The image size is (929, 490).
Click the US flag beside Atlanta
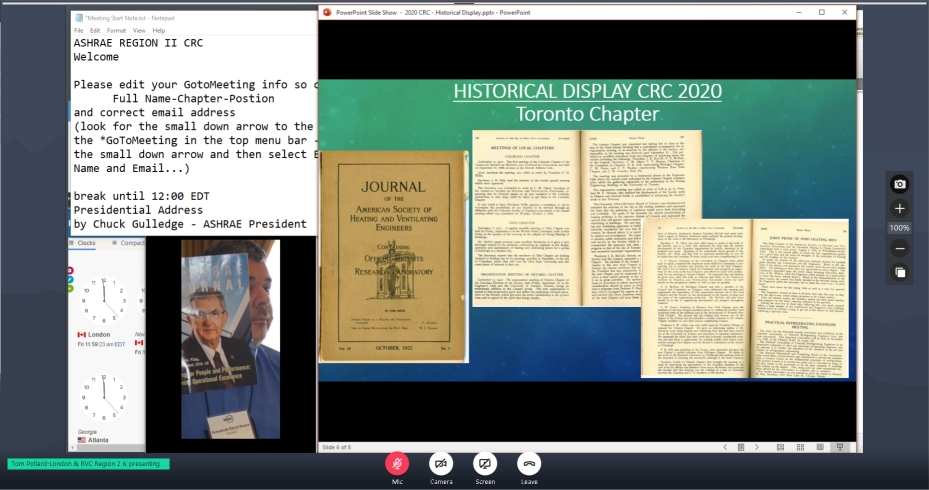click(x=82, y=440)
